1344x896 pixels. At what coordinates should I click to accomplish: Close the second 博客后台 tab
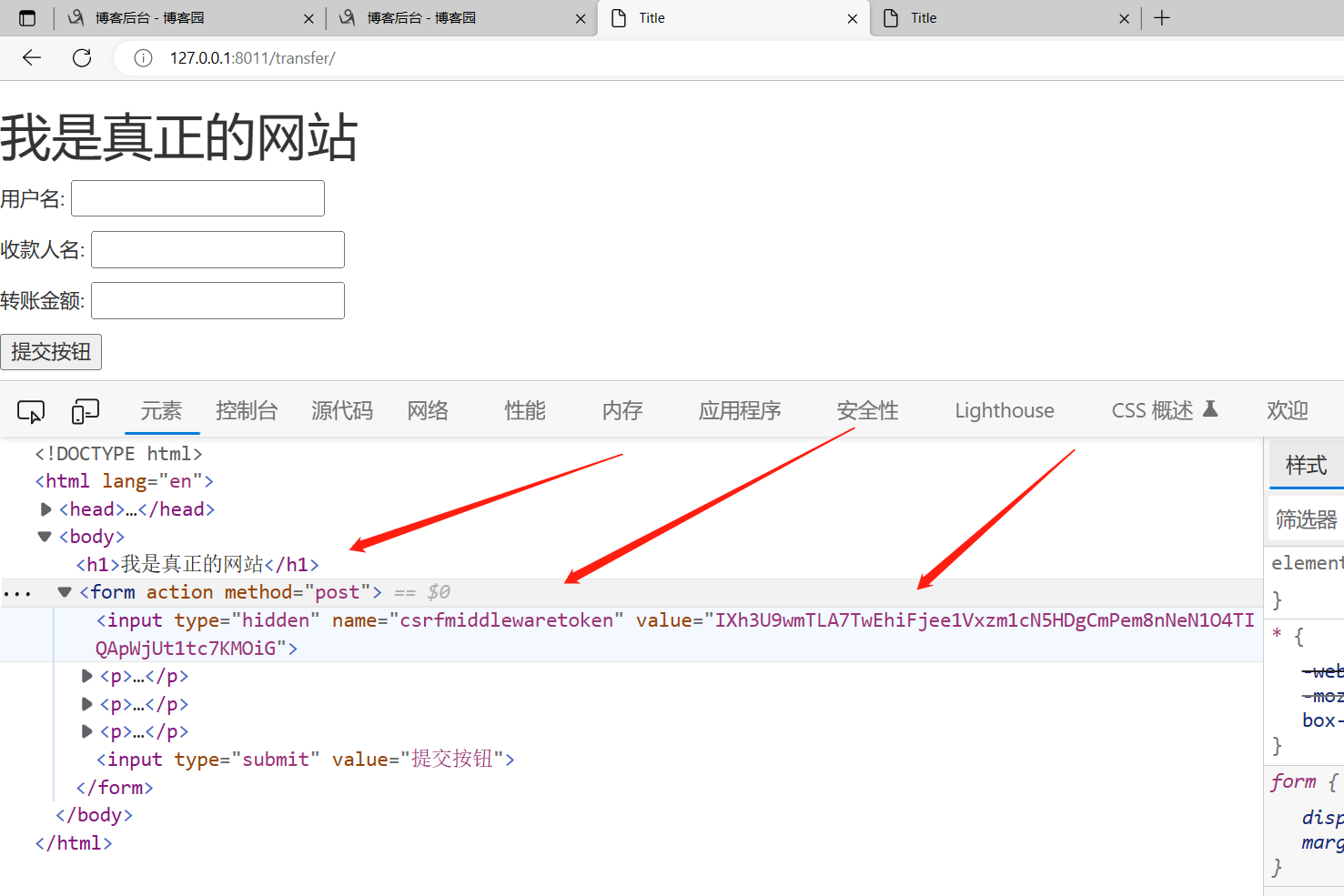[x=581, y=18]
